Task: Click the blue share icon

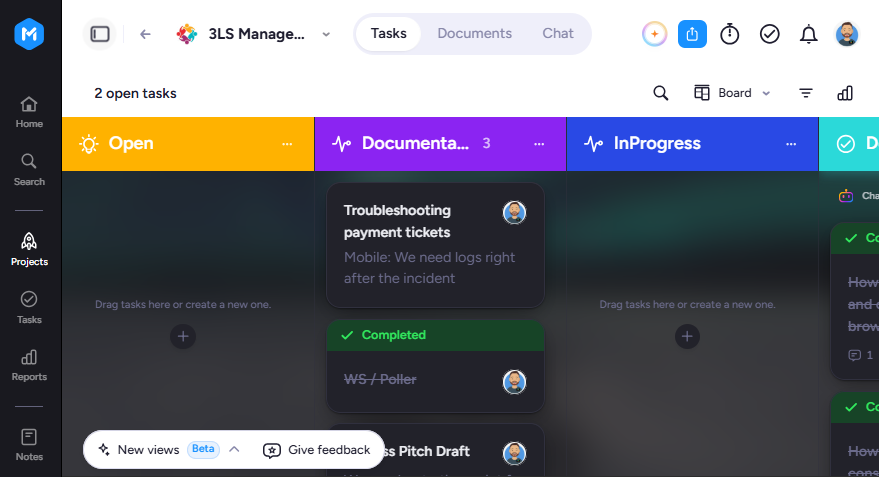Action: tap(692, 34)
